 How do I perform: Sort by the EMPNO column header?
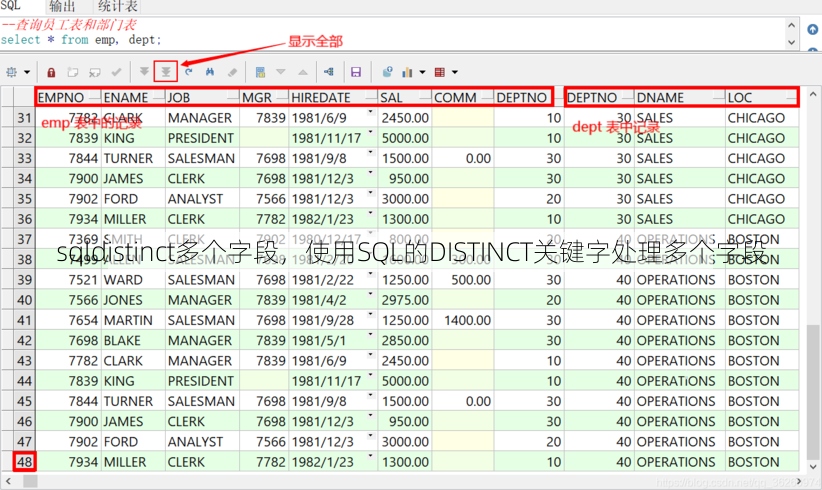[x=68, y=97]
